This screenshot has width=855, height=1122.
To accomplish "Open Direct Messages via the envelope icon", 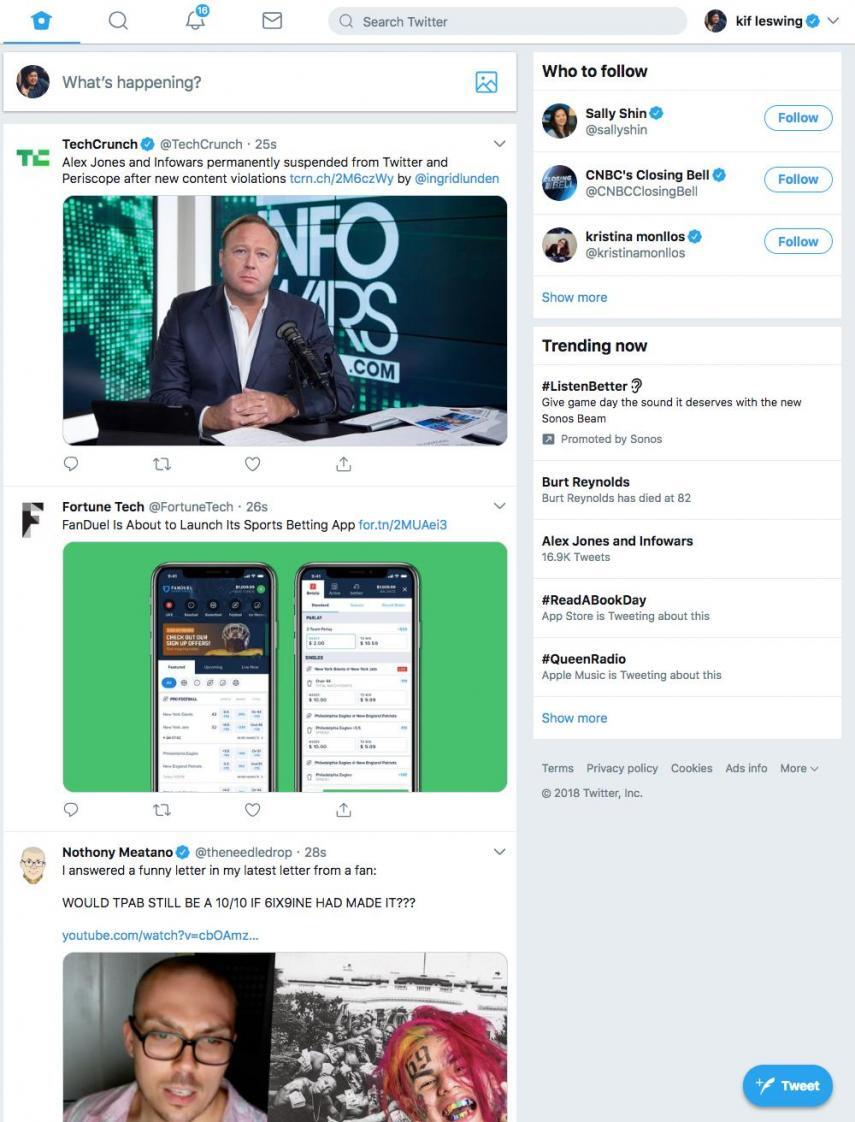I will [x=271, y=20].
